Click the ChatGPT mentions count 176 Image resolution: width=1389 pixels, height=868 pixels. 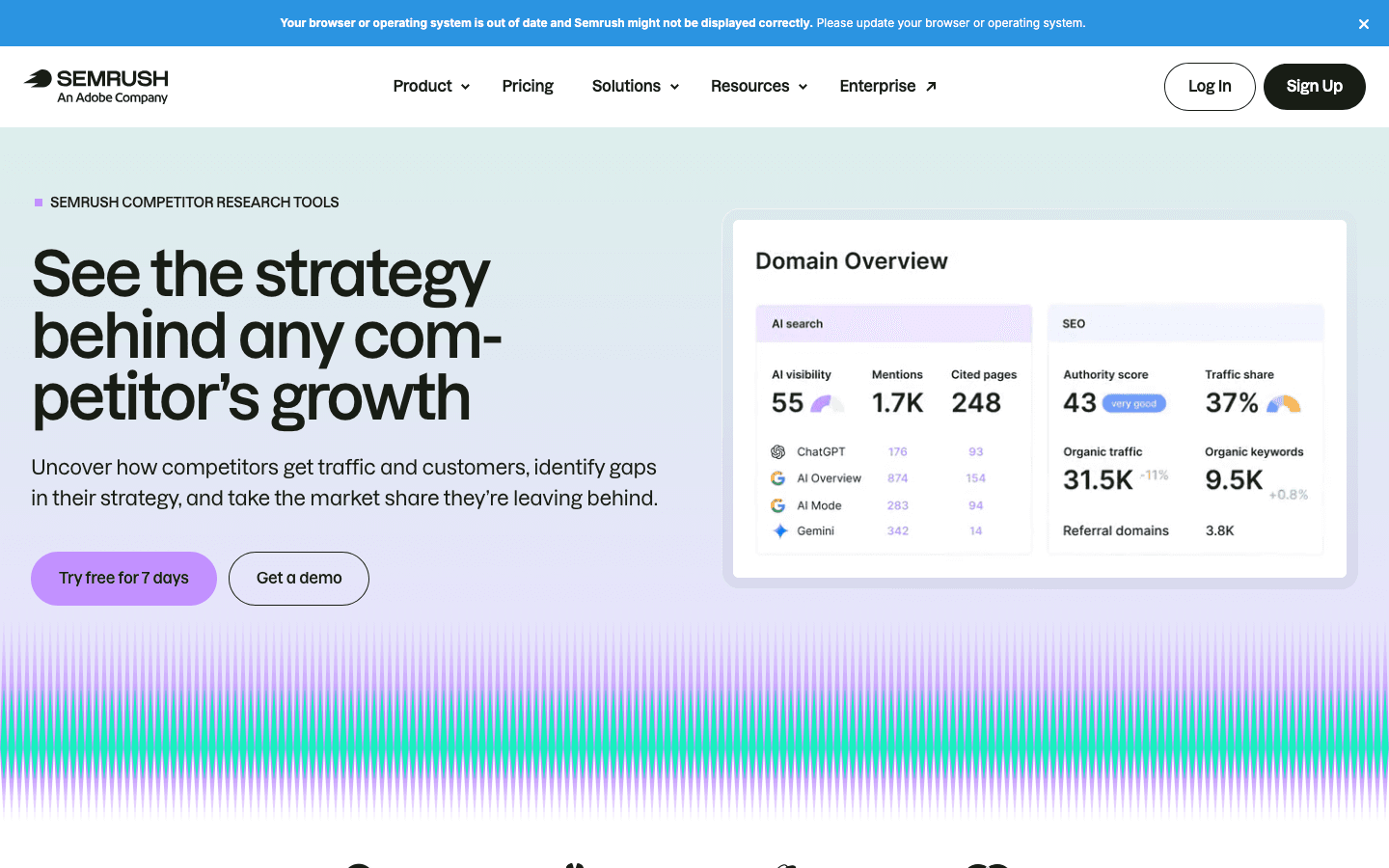coord(898,451)
